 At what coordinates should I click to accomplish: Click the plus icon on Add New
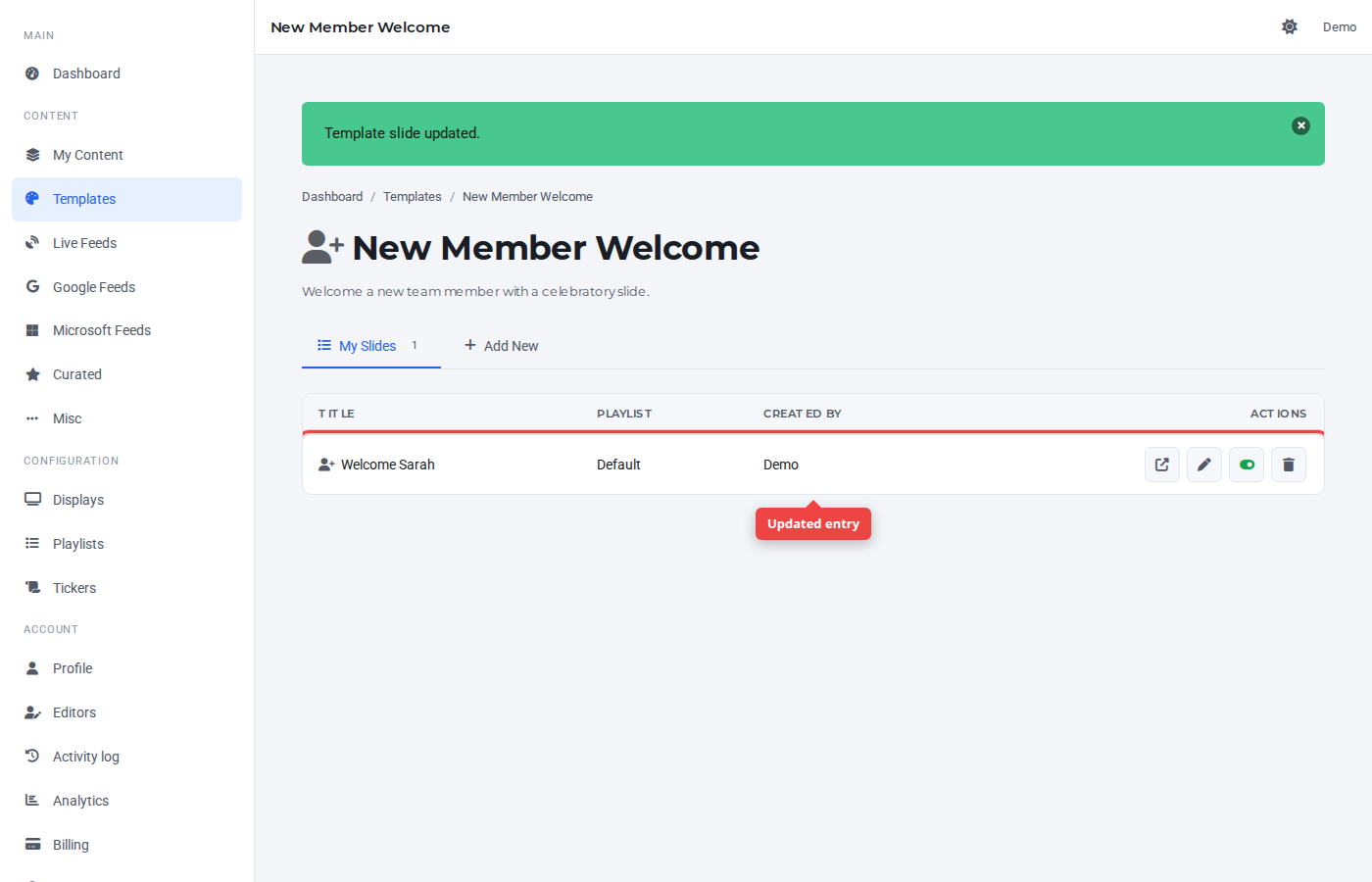coord(470,345)
